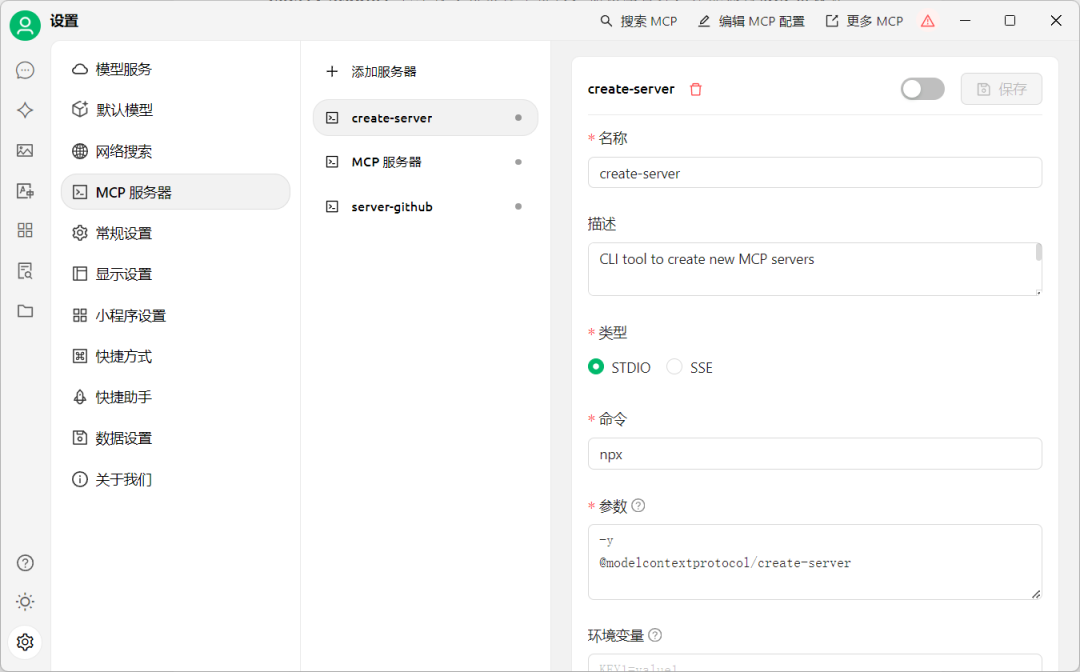Click the warning triangle in the title bar
The width and height of the screenshot is (1080, 672).
[x=927, y=20]
